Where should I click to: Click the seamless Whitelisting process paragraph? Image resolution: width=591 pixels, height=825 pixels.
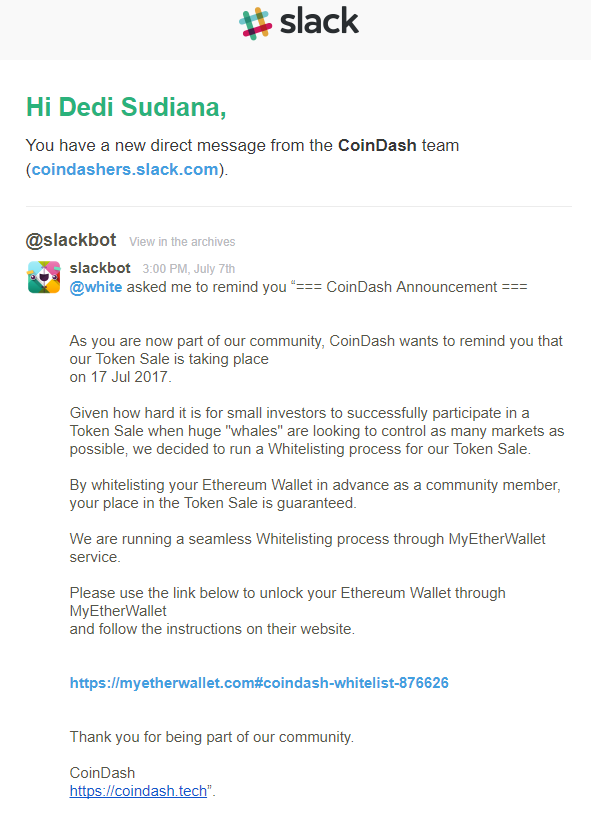pos(307,548)
